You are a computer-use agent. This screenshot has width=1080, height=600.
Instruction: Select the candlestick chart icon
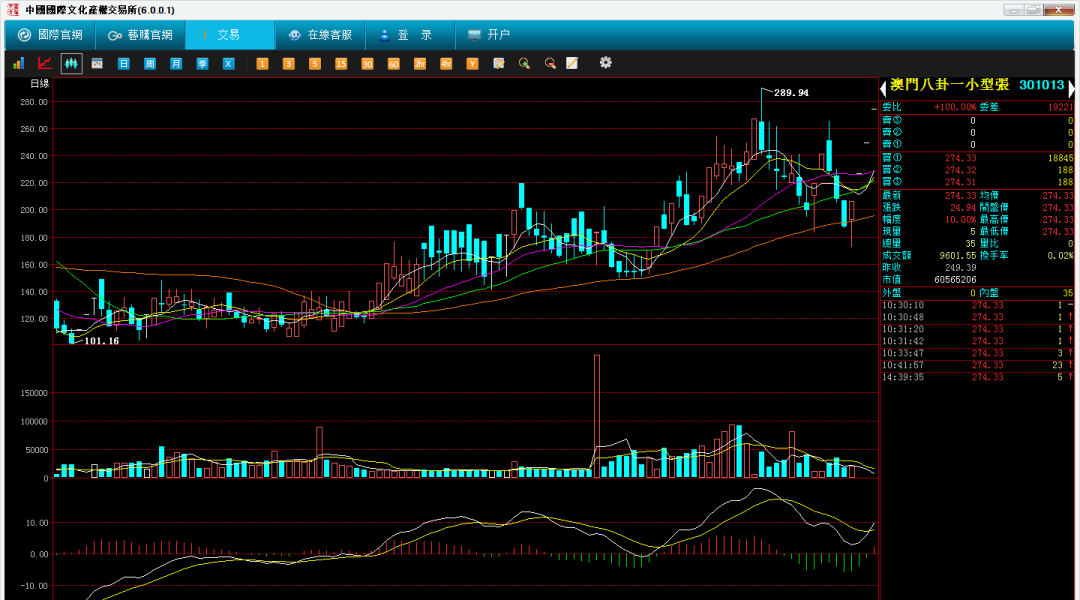71,63
